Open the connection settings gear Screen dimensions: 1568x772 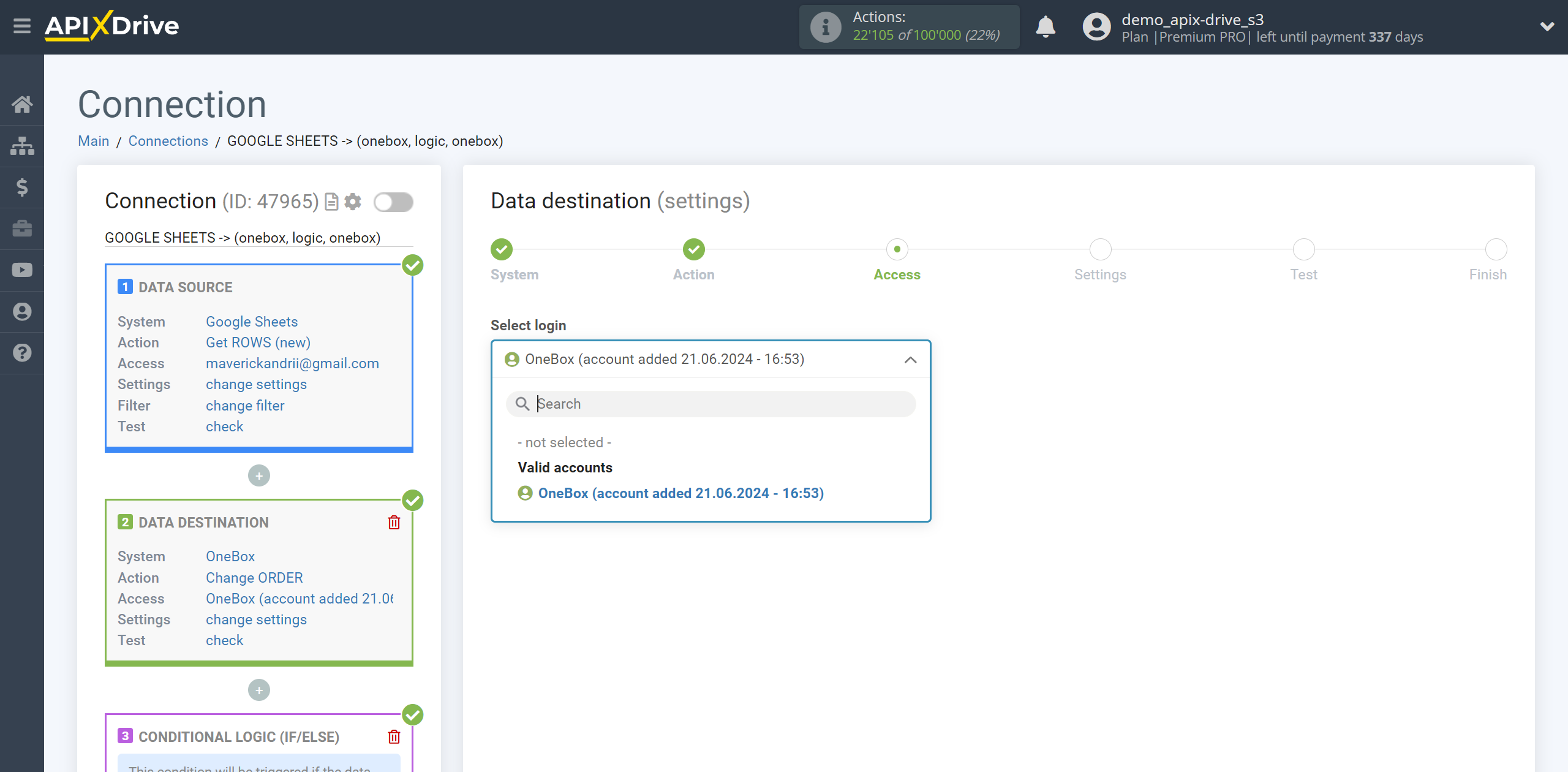point(353,202)
